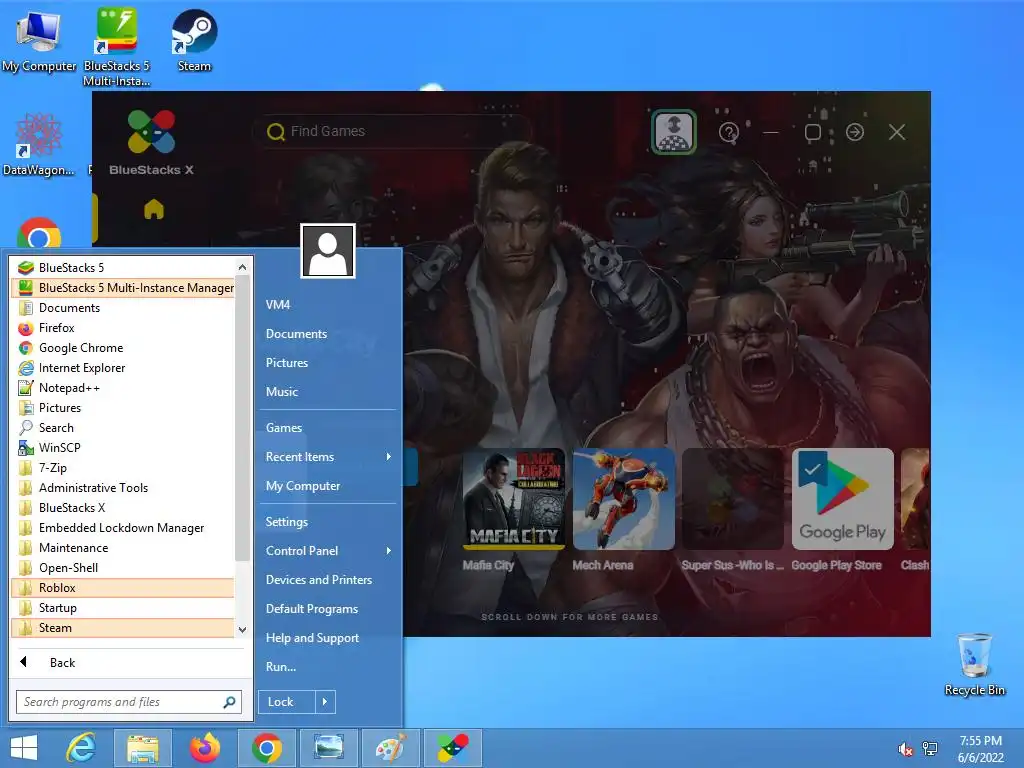The height and width of the screenshot is (768, 1024).
Task: Open the My Computer desktop icon
Action: tap(39, 42)
